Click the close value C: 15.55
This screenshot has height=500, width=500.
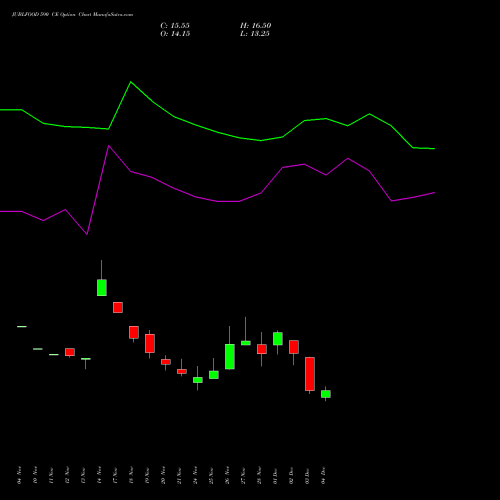pyautogui.click(x=175, y=26)
